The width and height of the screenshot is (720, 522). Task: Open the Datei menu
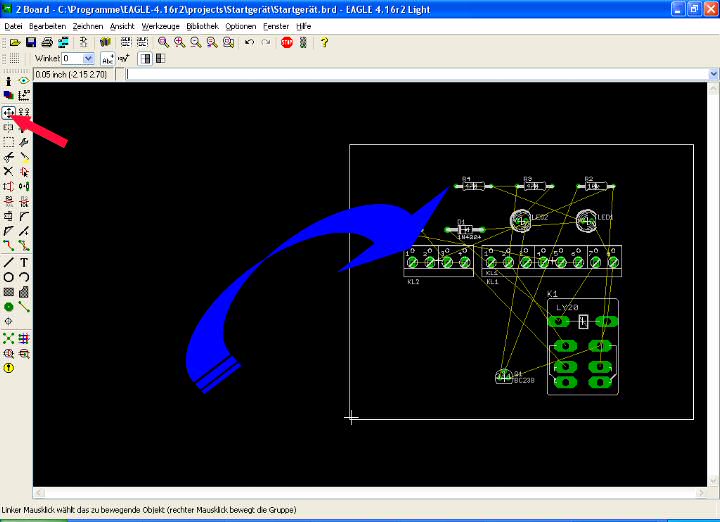coord(14,25)
